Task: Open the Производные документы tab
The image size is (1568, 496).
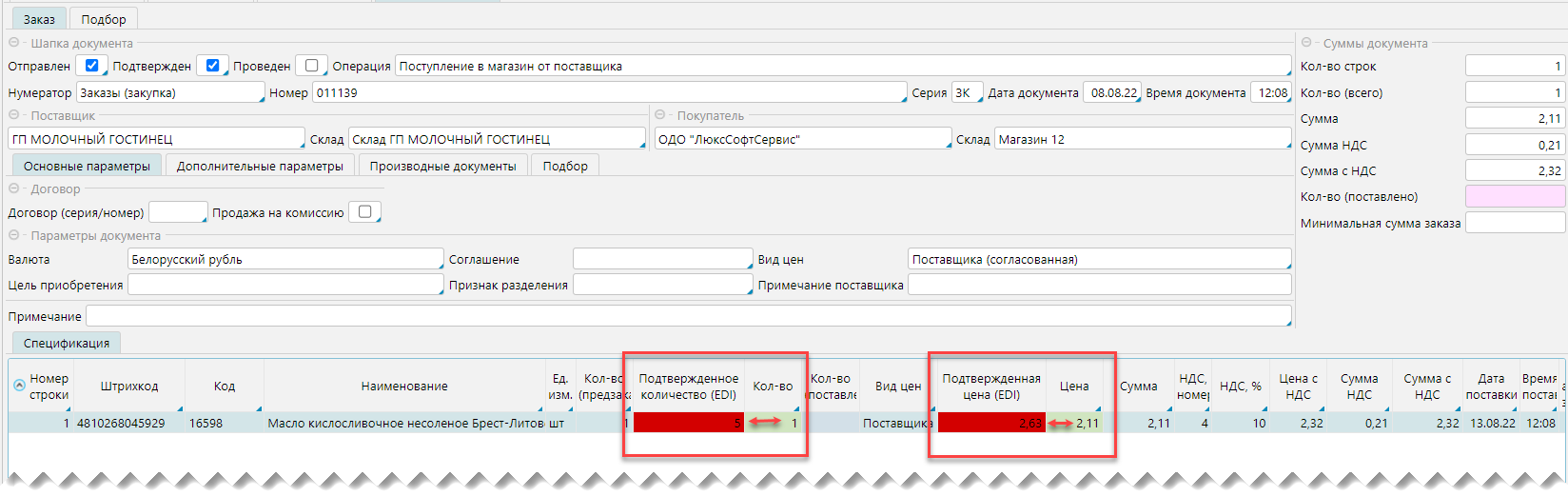Action: click(x=442, y=166)
